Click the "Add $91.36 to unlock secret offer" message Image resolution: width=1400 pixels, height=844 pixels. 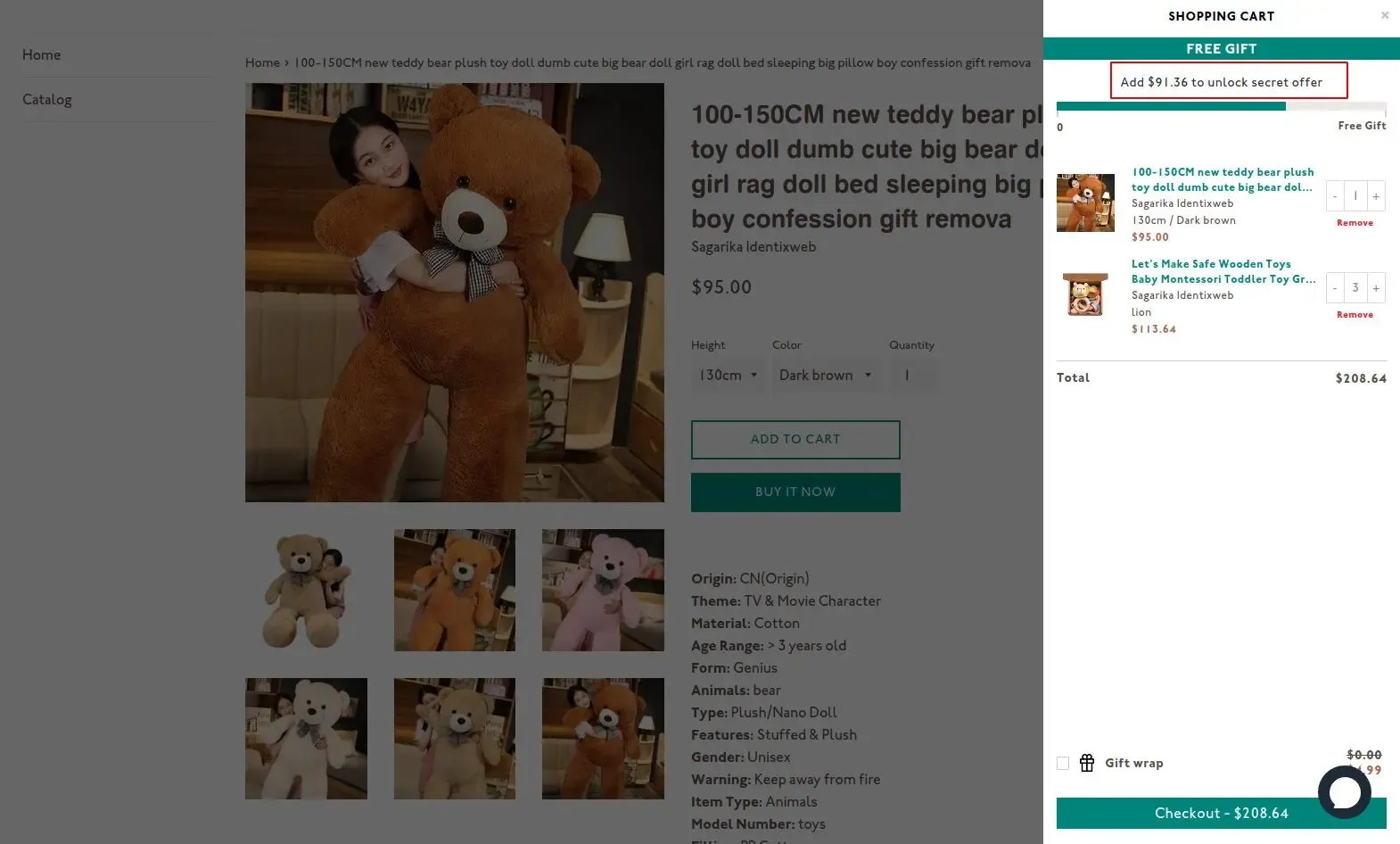click(1221, 82)
